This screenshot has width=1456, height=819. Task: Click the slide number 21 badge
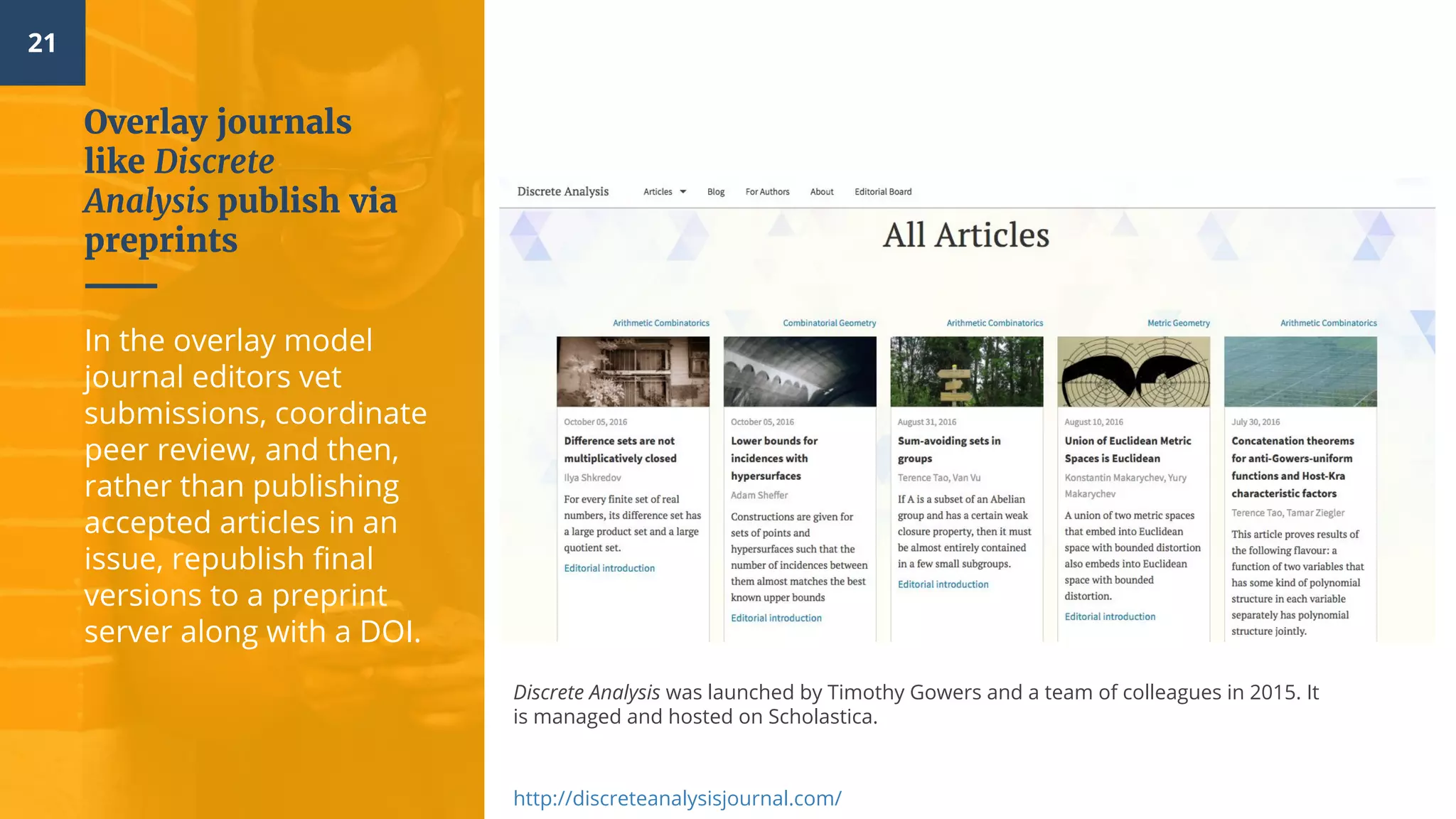(x=43, y=43)
